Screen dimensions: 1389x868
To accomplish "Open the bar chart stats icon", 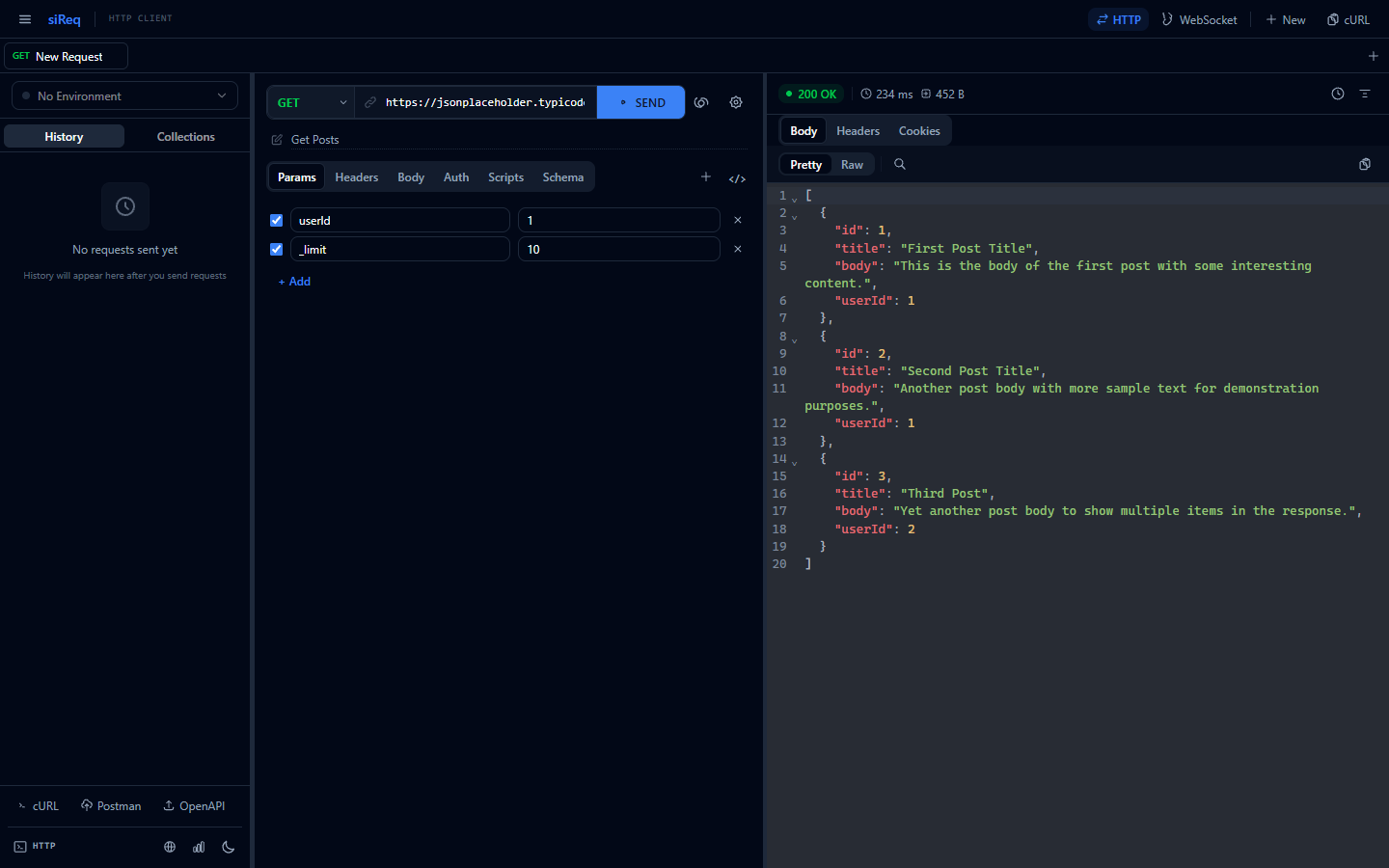I will click(199, 847).
